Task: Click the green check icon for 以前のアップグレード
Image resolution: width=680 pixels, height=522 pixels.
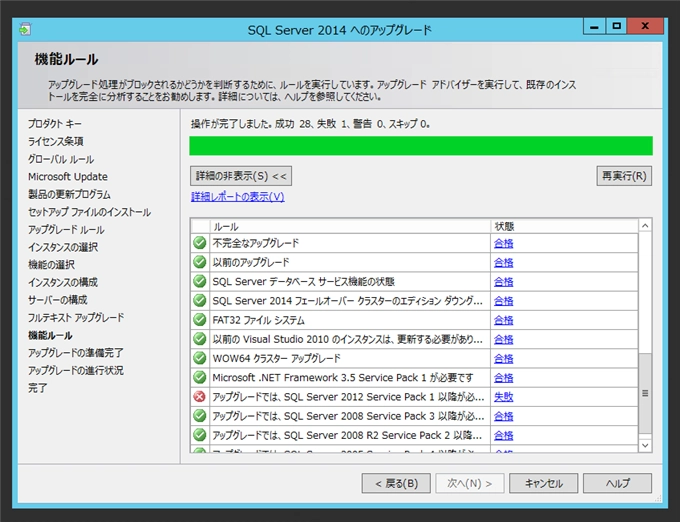Action: (x=199, y=262)
